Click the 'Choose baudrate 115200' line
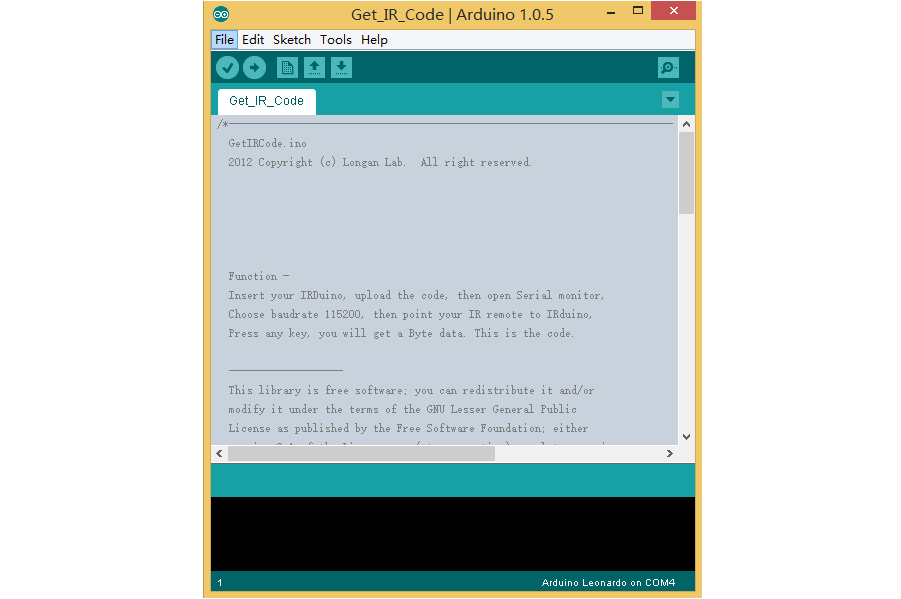Viewport: 901px width, 599px height. [410, 314]
